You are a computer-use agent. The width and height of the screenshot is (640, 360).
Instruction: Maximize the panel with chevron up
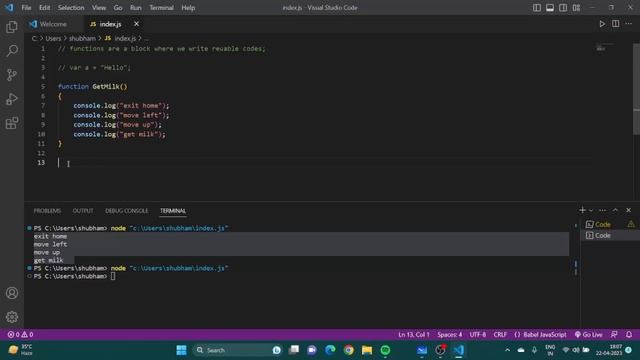click(x=616, y=210)
